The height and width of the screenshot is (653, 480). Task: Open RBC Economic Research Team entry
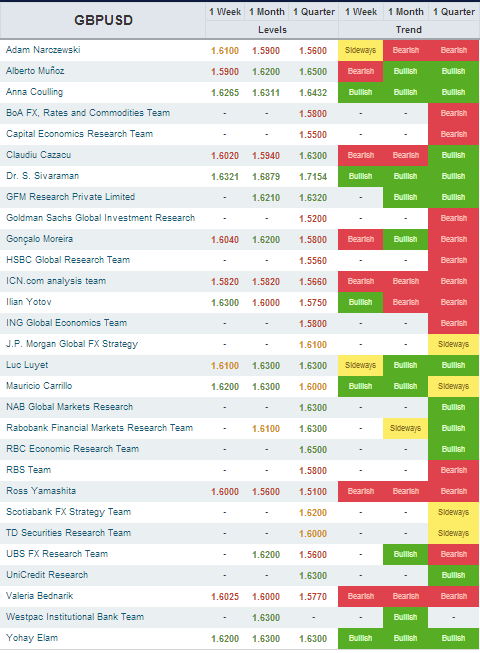tap(72, 449)
